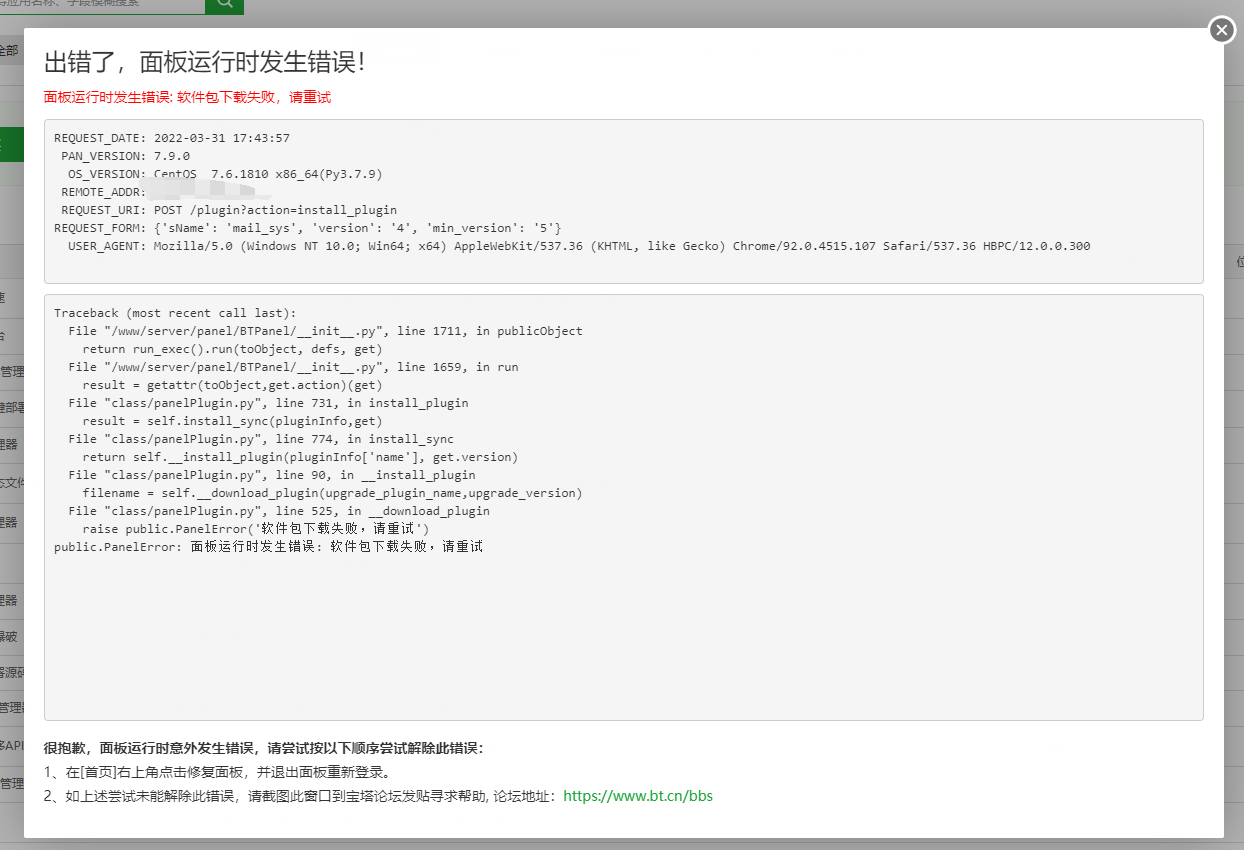Viewport: 1244px width, 850px height.
Task: Click the panelPlugin.py line 731 entry
Action: click(x=268, y=403)
